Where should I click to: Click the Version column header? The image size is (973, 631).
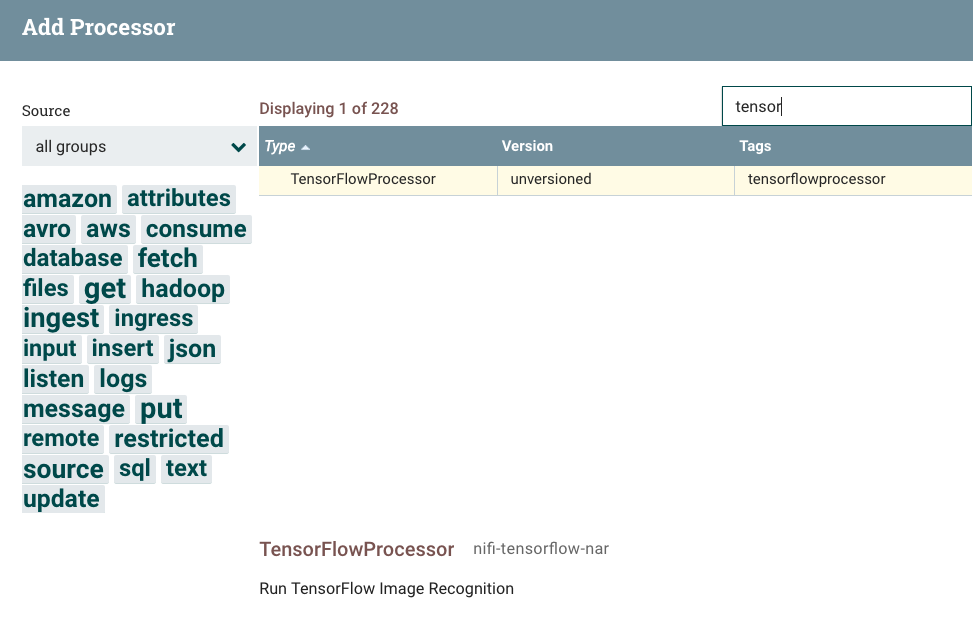(x=527, y=146)
